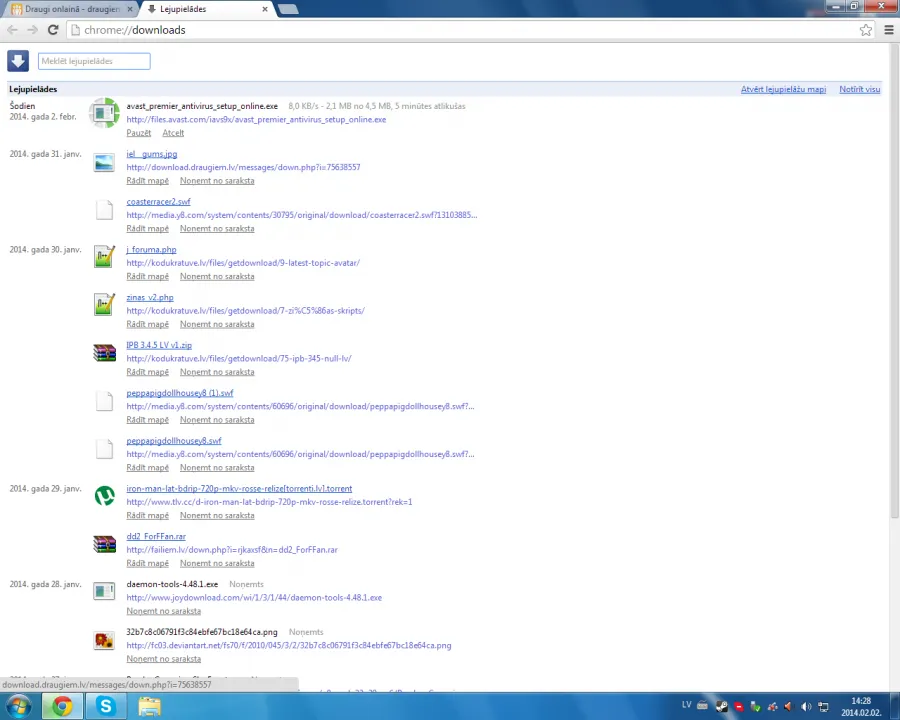
Task: Remove daemon-tools-4.48.1.exe from the list
Action: 164,611
